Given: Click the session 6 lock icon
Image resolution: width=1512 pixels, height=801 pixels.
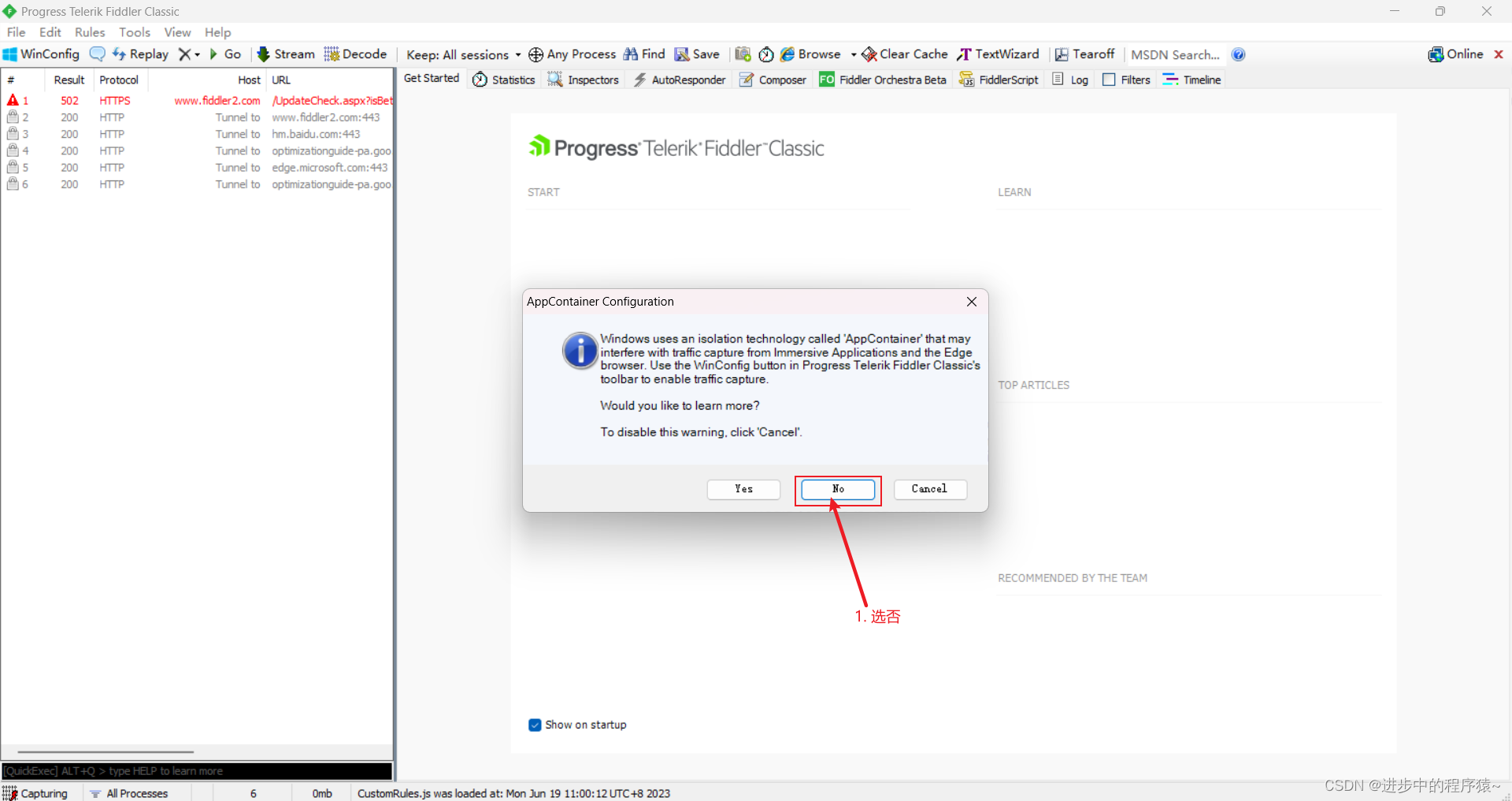Looking at the screenshot, I should (x=13, y=184).
